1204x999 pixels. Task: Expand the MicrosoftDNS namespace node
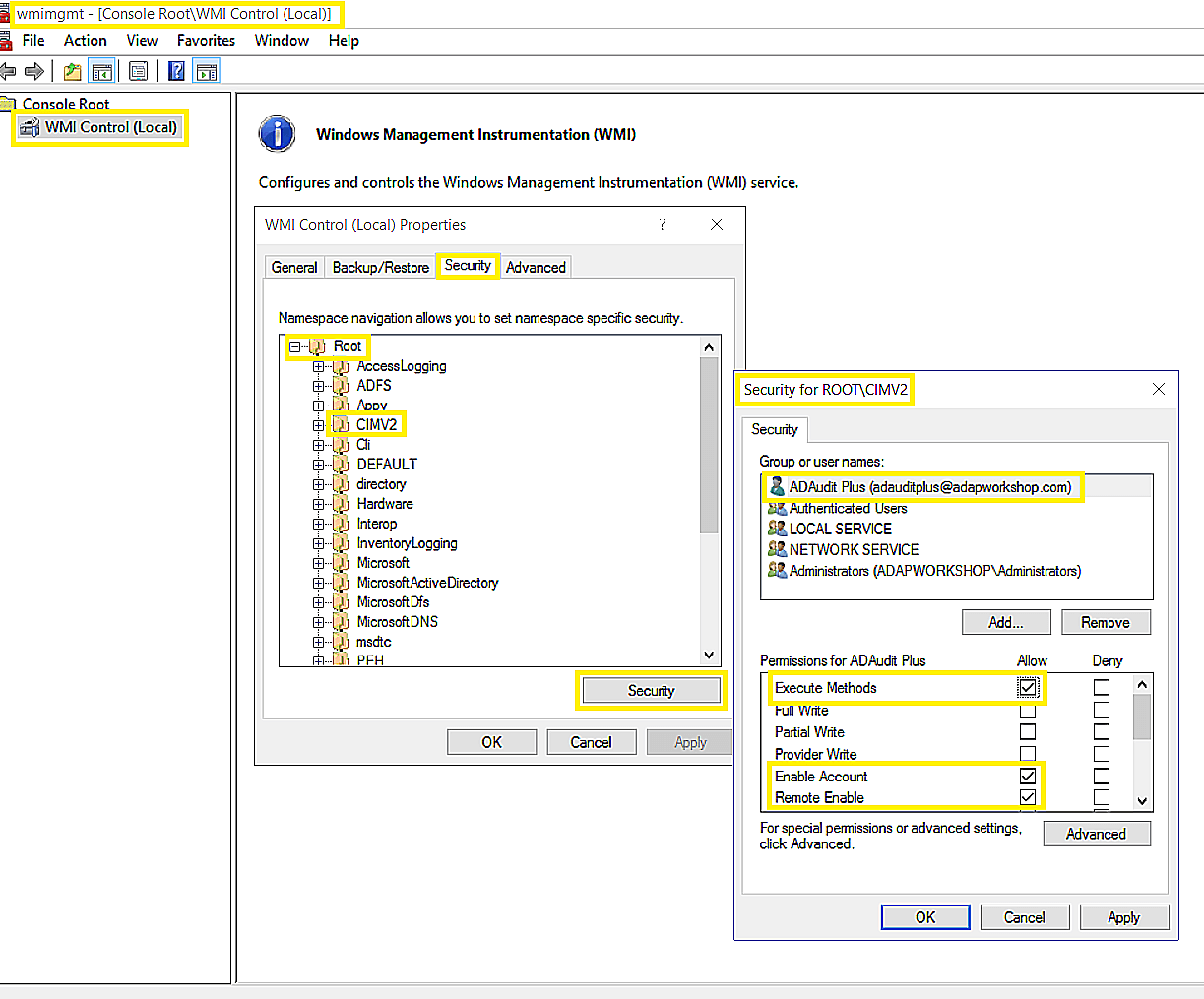tap(318, 622)
